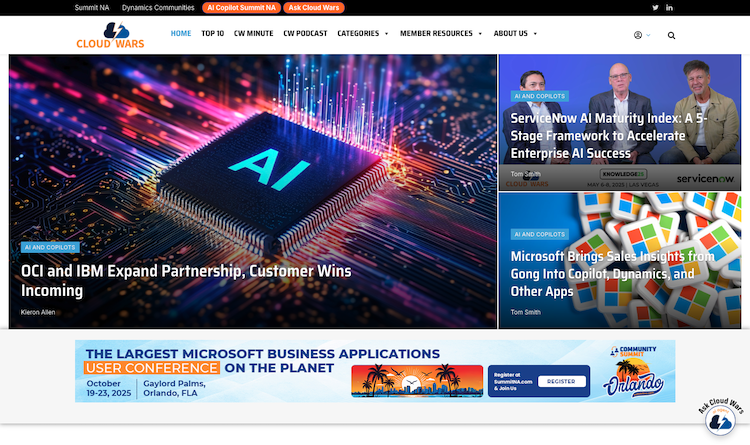750x445 pixels.
Task: Go to the Home menu item
Action: [x=181, y=33]
